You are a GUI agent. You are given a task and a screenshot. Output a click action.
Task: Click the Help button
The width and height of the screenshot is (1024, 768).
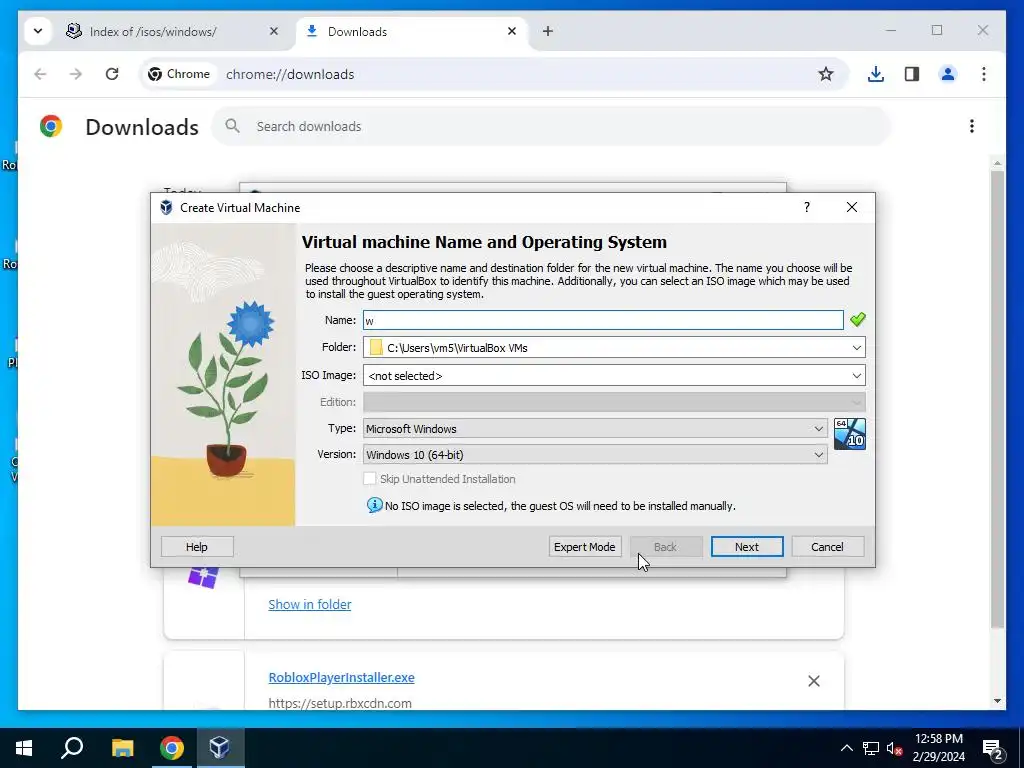point(197,547)
